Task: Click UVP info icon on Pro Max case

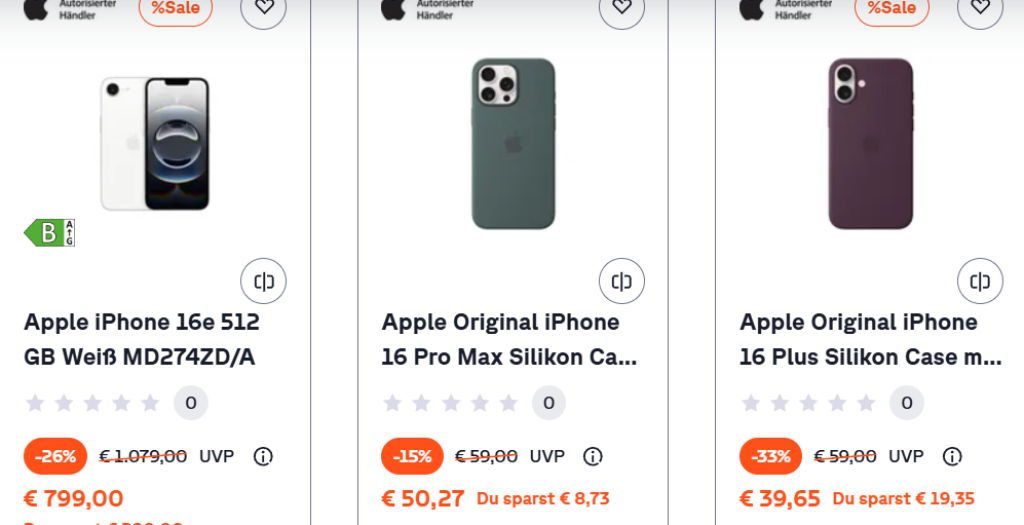Action: click(593, 457)
